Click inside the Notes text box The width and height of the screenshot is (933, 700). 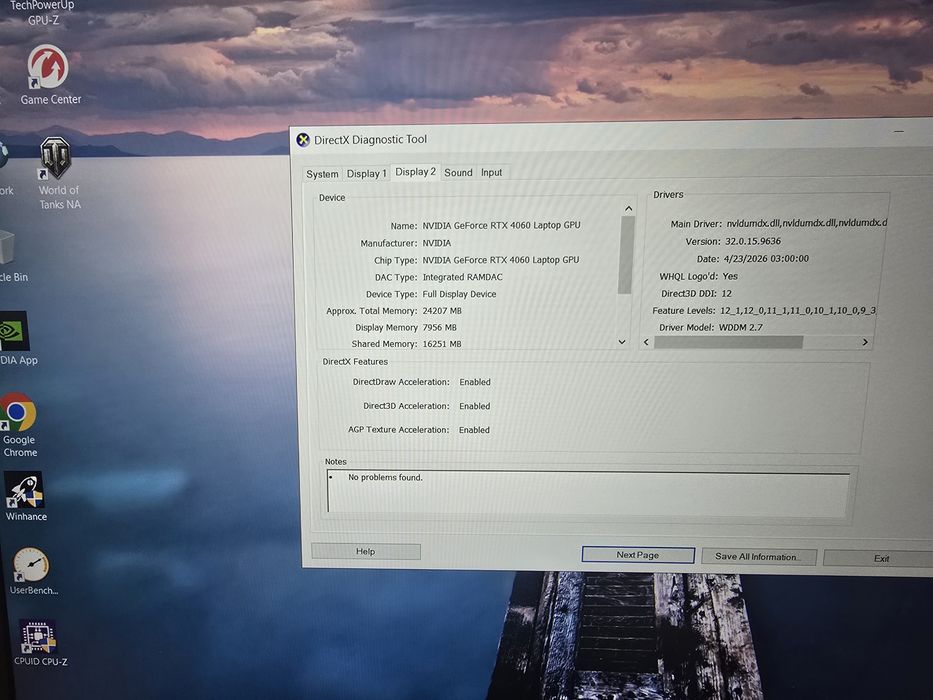[x=588, y=492]
